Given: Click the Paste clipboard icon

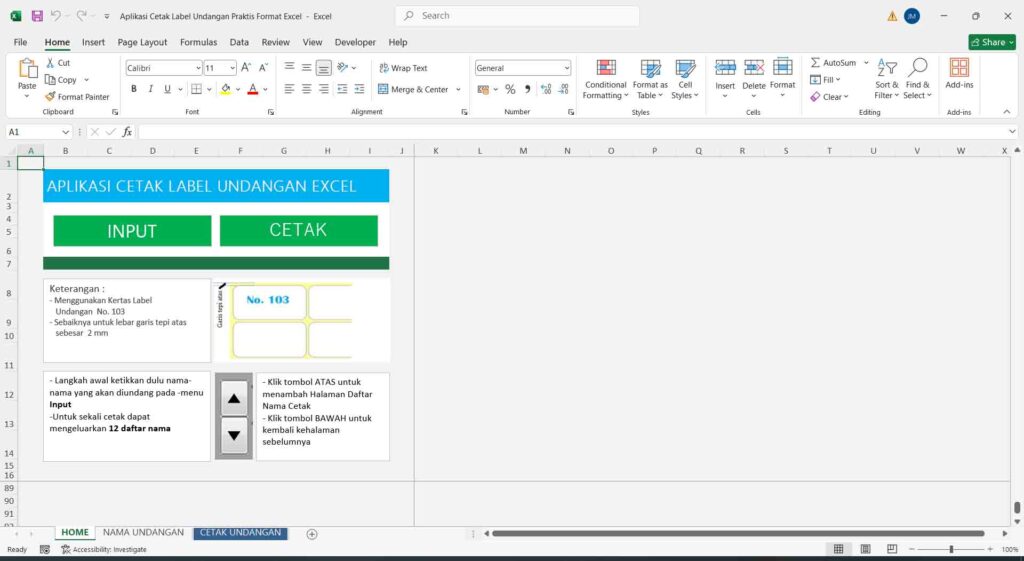Looking at the screenshot, I should (x=27, y=69).
